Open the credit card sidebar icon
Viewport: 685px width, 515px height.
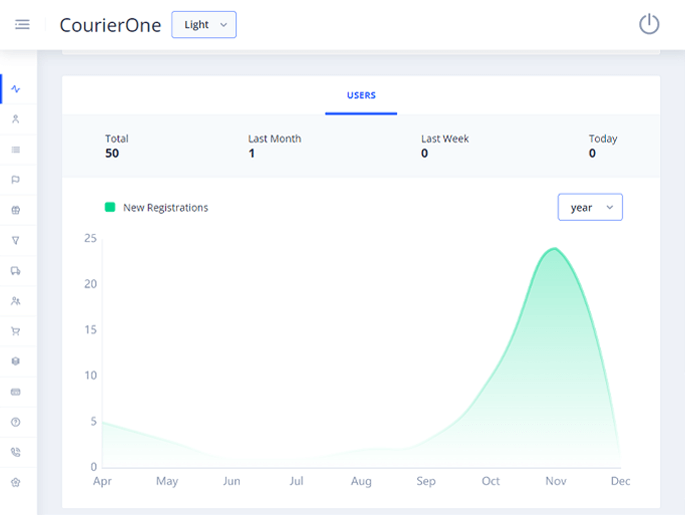click(16, 392)
